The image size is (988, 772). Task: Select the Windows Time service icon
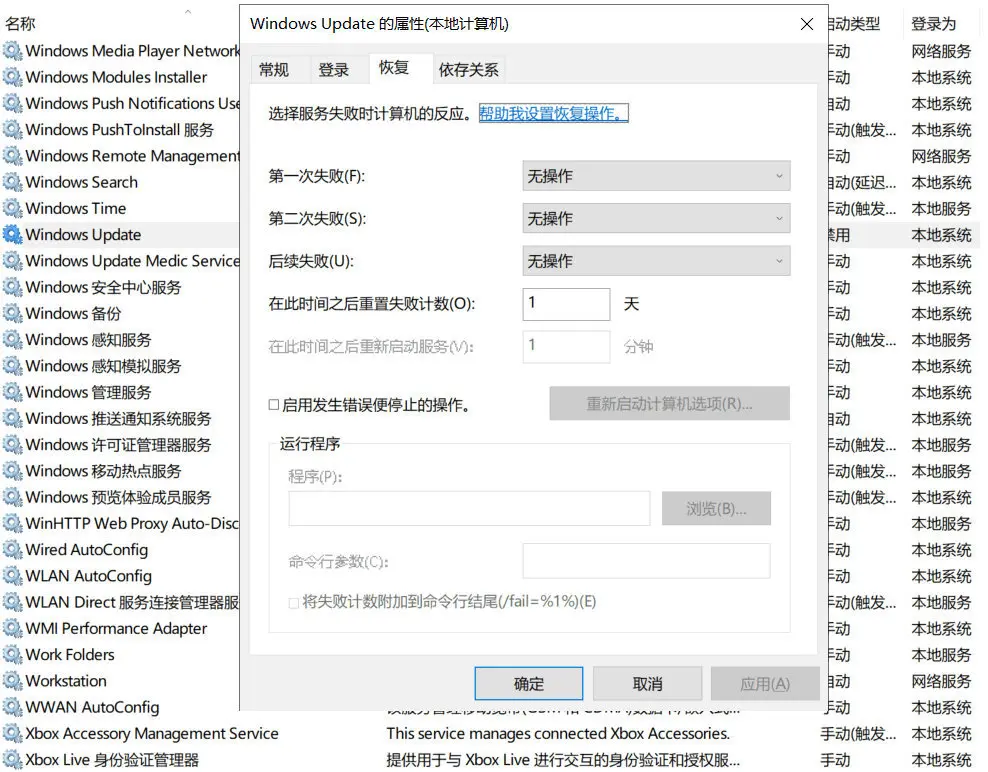coord(12,208)
